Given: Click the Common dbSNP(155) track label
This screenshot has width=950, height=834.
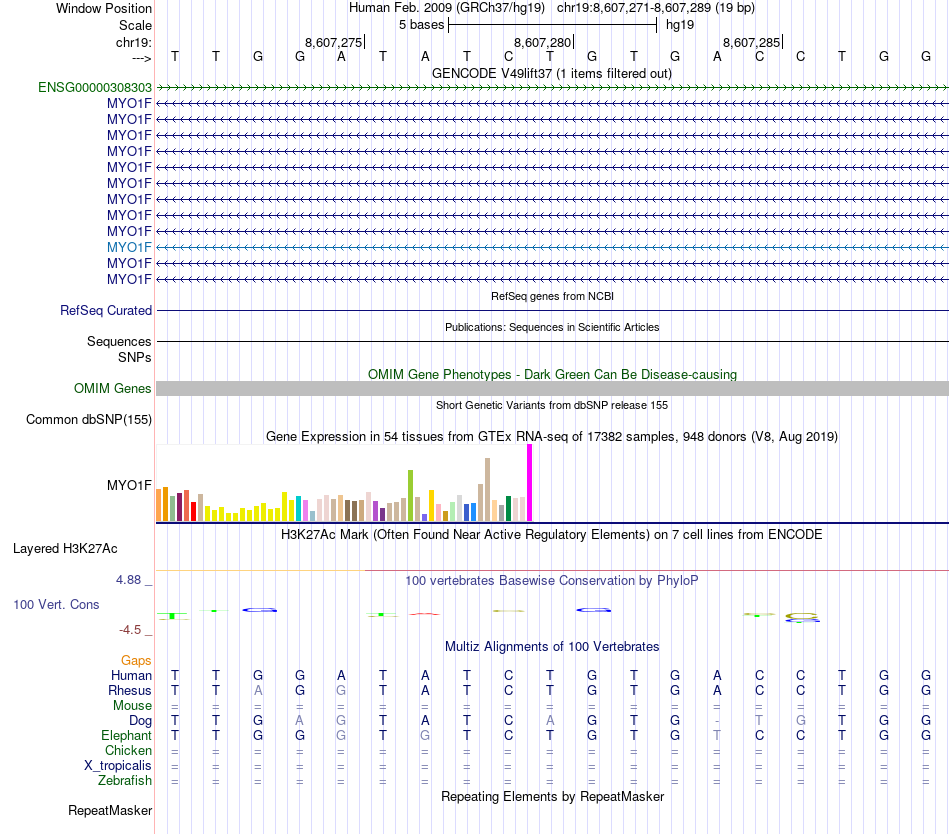Looking at the screenshot, I should (x=88, y=419).
